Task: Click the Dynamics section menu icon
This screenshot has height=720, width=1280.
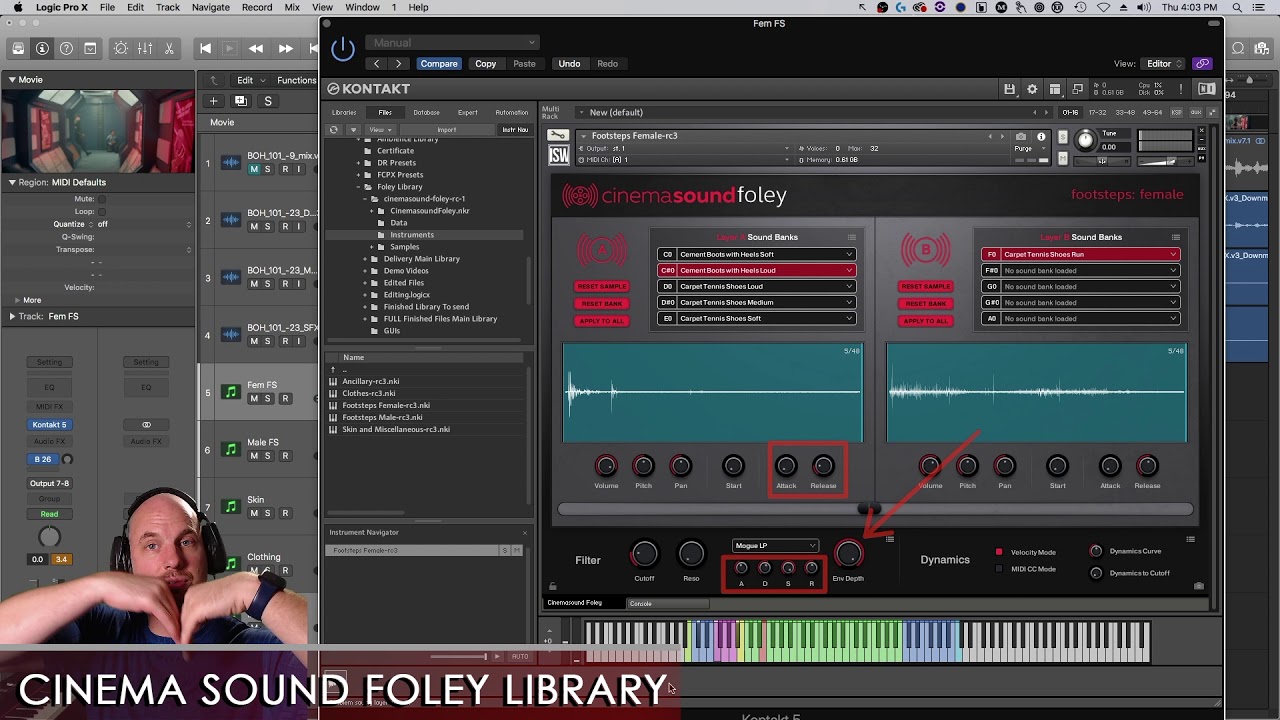Action: 1190,540
